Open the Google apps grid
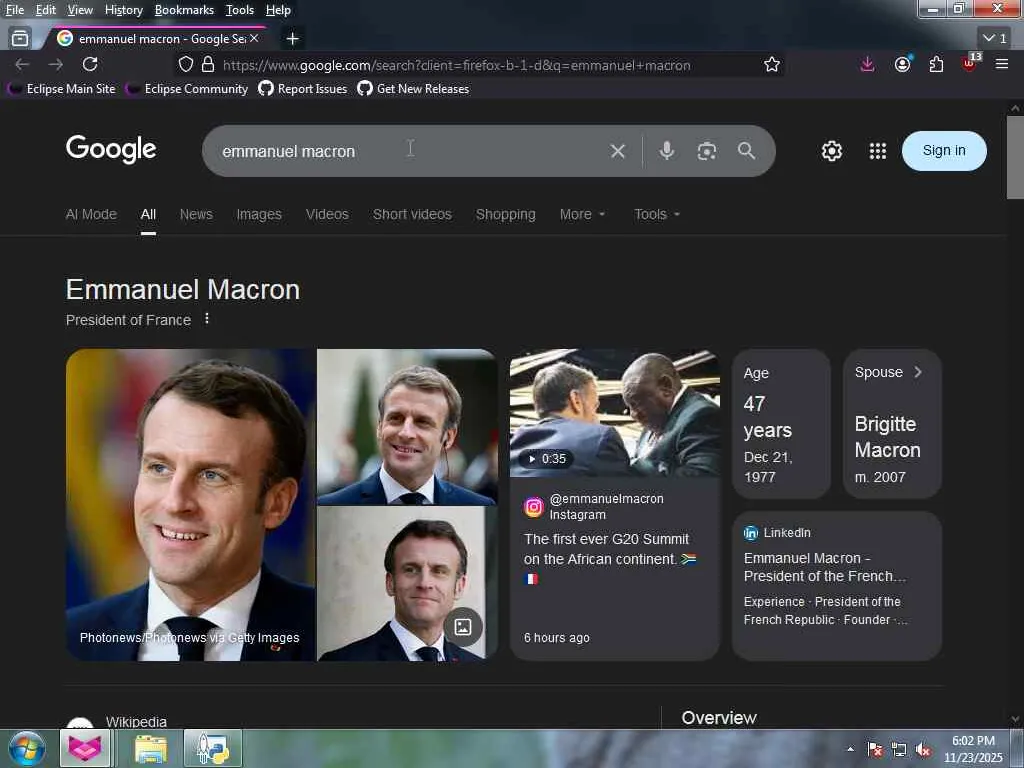This screenshot has height=768, width=1024. pos(878,151)
